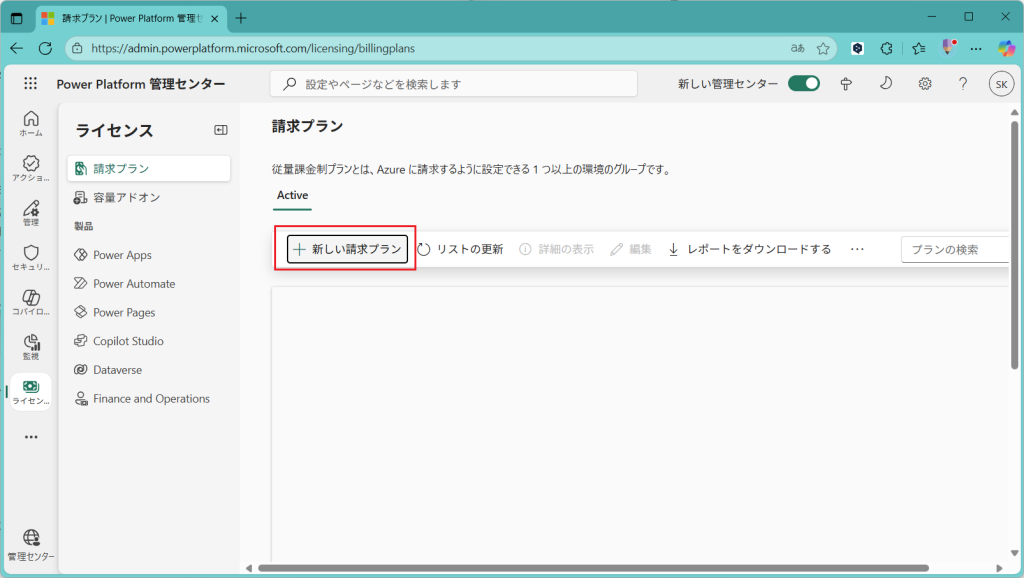Go back in the browser
Viewport: 1024px width, 578px height.
tap(16, 48)
